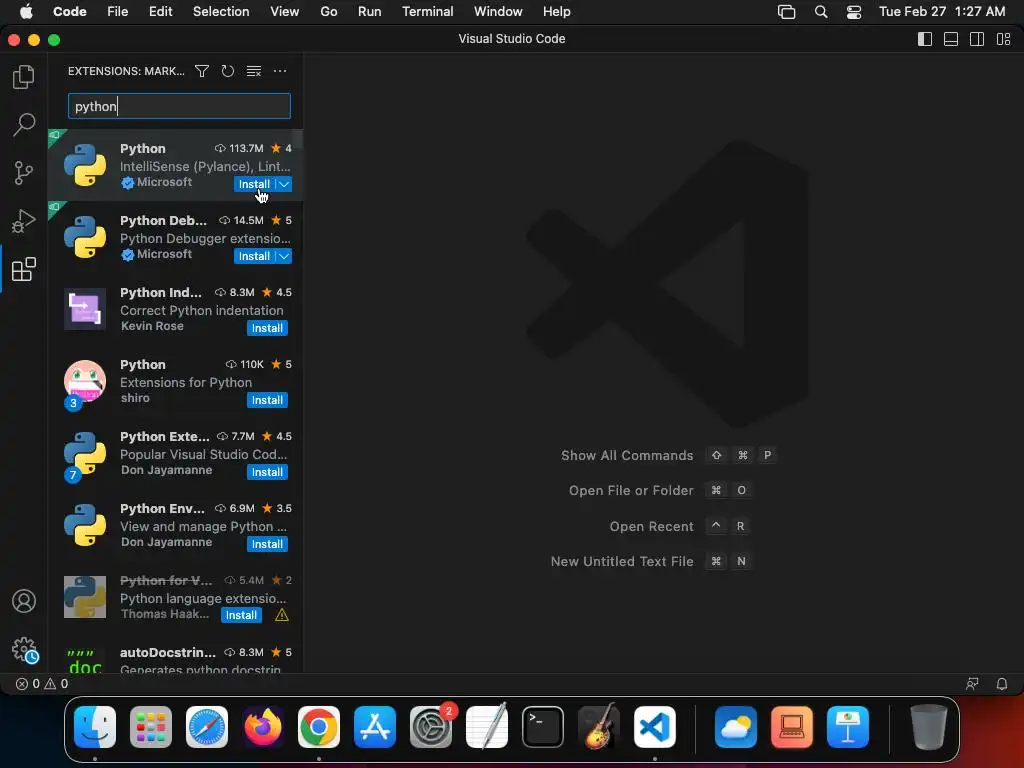Open Customize Layout icon
The width and height of the screenshot is (1024, 768).
point(1003,39)
